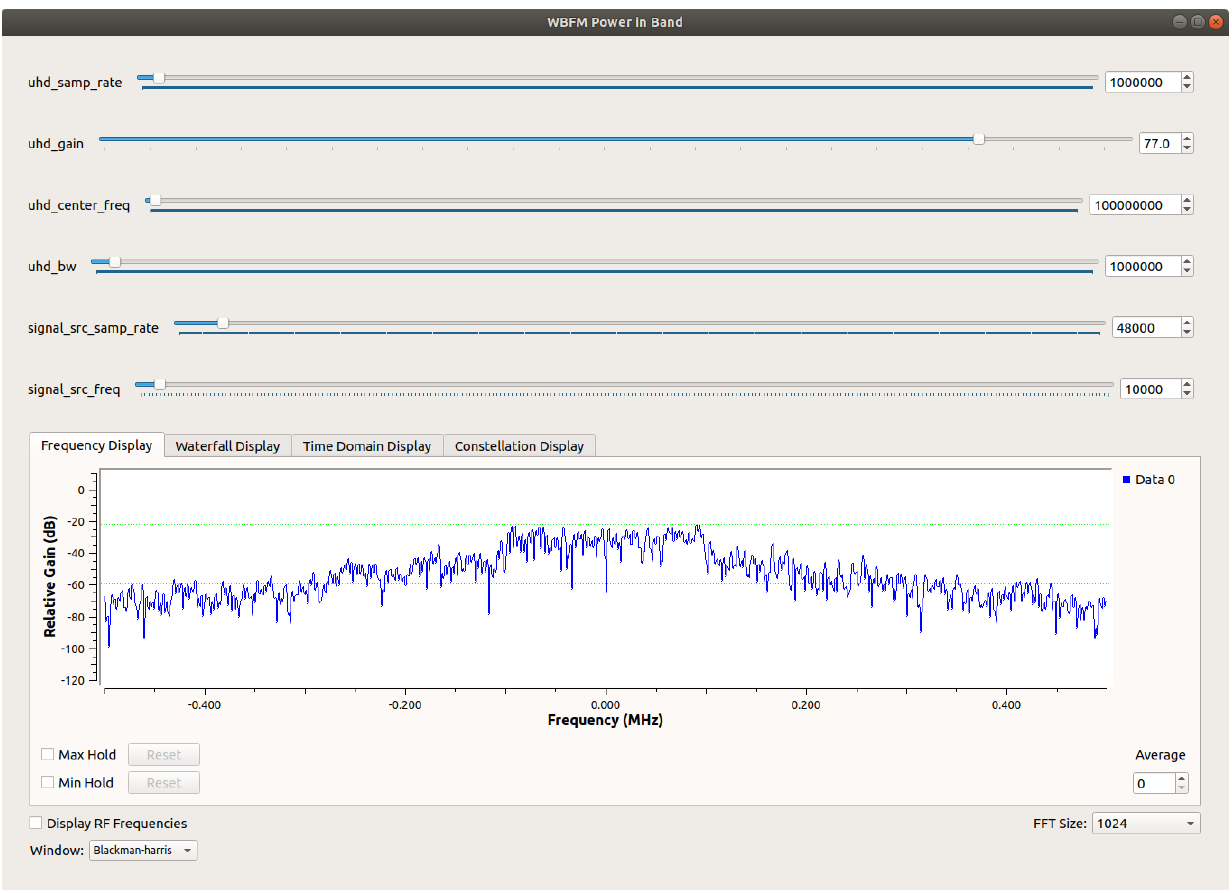This screenshot has width=1232, height=893.
Task: Click the signal_src_freq value field
Action: [x=1150, y=389]
